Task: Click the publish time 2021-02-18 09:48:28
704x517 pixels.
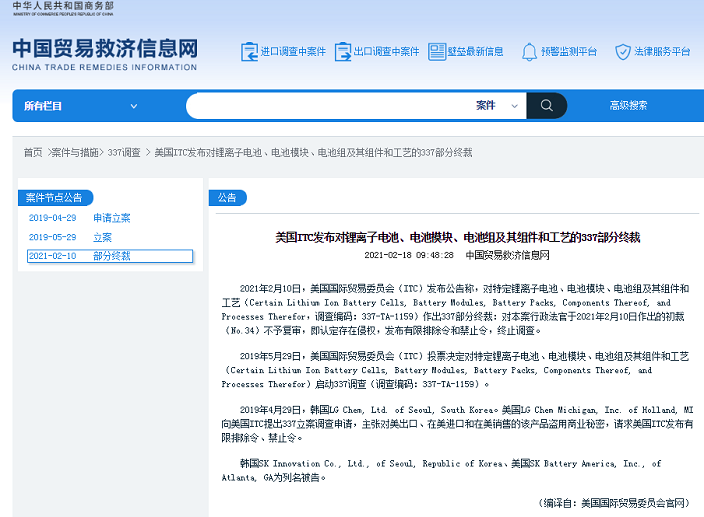Action: tap(409, 255)
